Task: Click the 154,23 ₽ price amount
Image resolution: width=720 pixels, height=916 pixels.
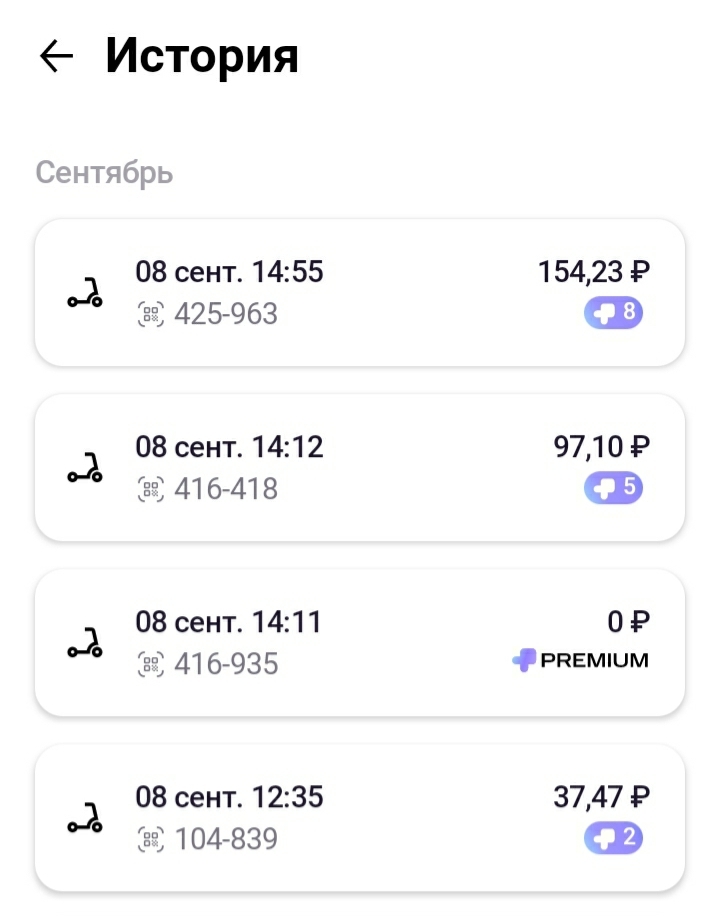Action: (594, 272)
